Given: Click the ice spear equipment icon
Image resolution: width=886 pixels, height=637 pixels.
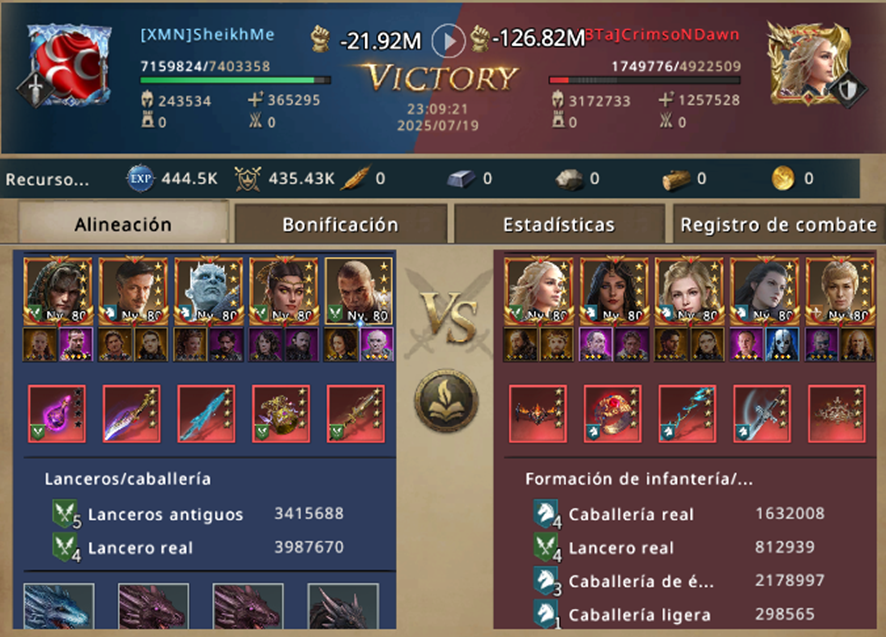Looking at the screenshot, I should click(x=206, y=414).
